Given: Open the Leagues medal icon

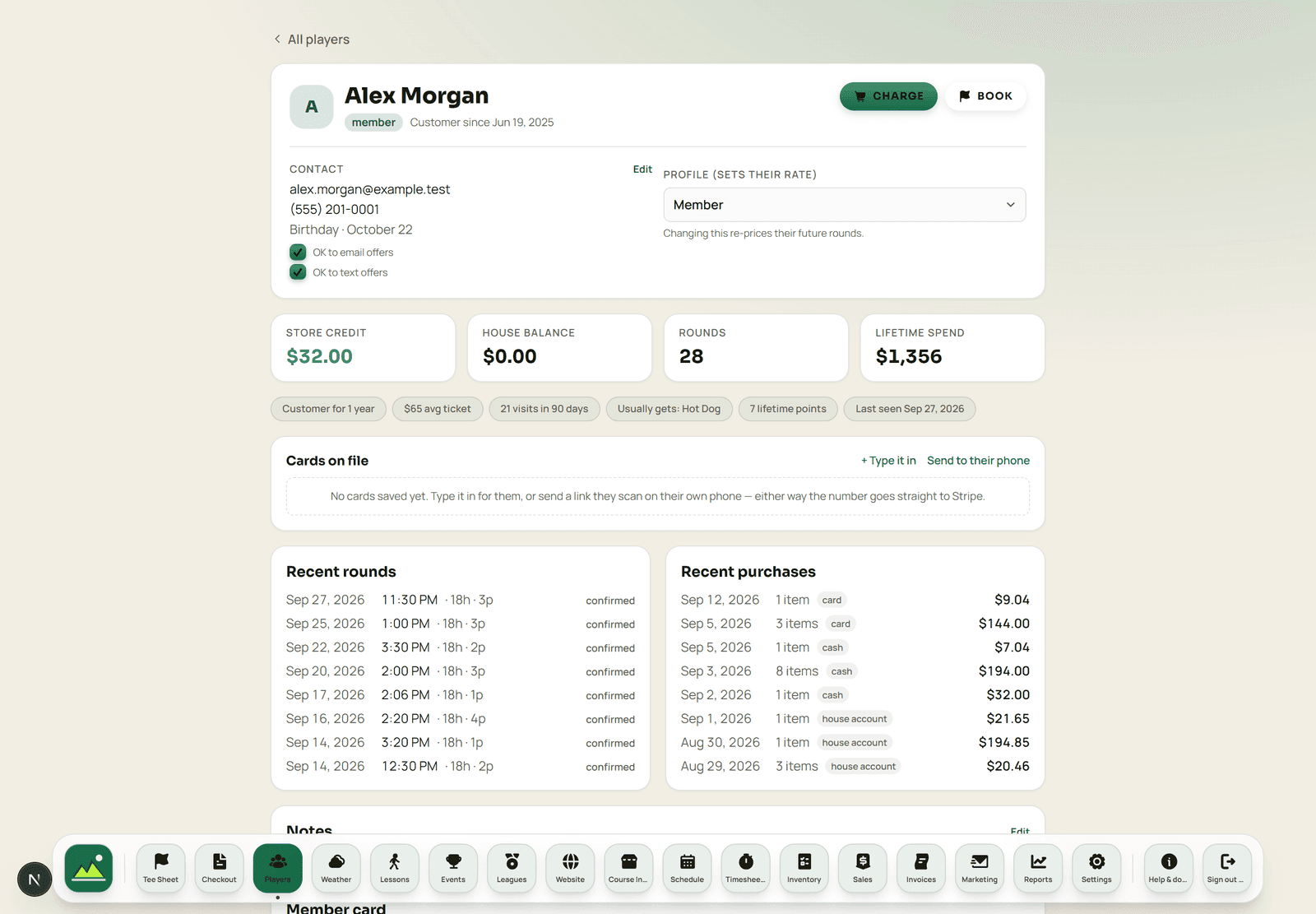Looking at the screenshot, I should [x=512, y=868].
